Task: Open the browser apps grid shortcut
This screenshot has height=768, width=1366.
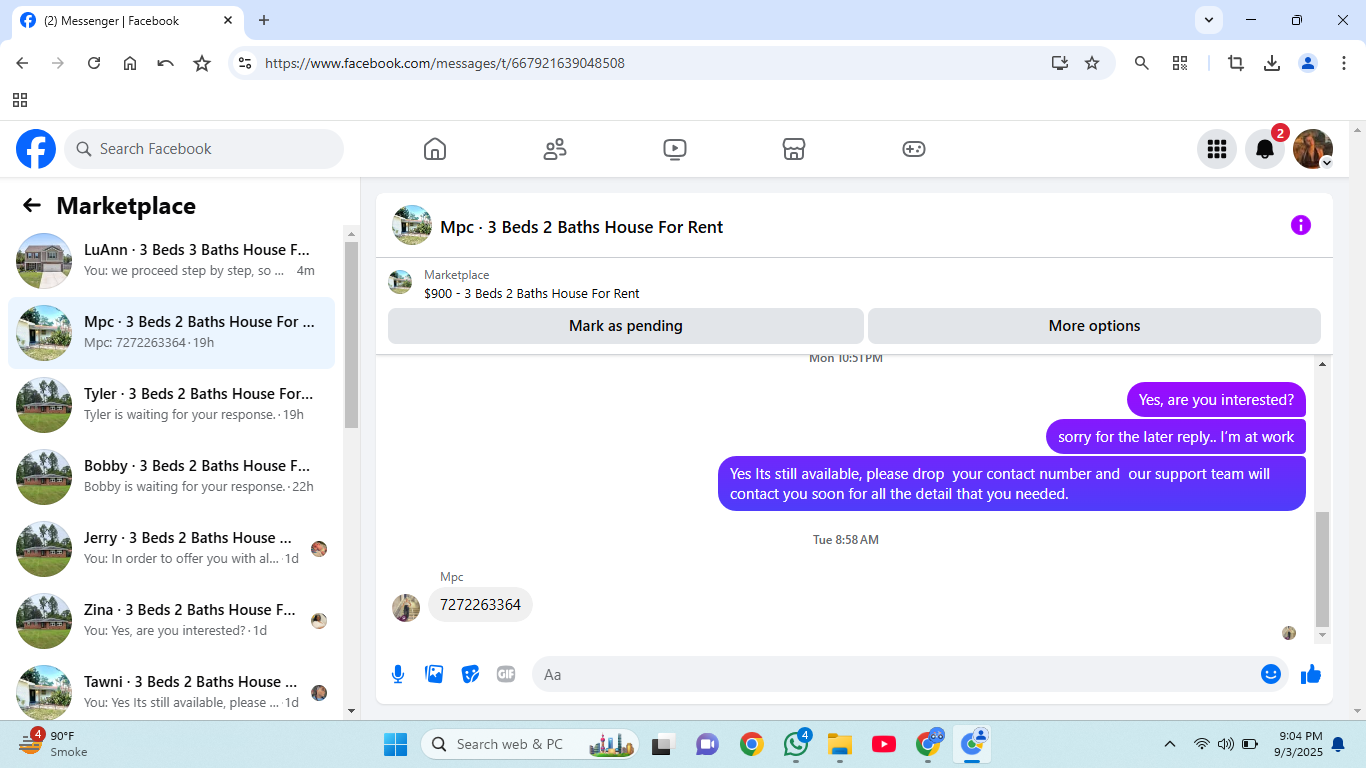Action: [20, 100]
